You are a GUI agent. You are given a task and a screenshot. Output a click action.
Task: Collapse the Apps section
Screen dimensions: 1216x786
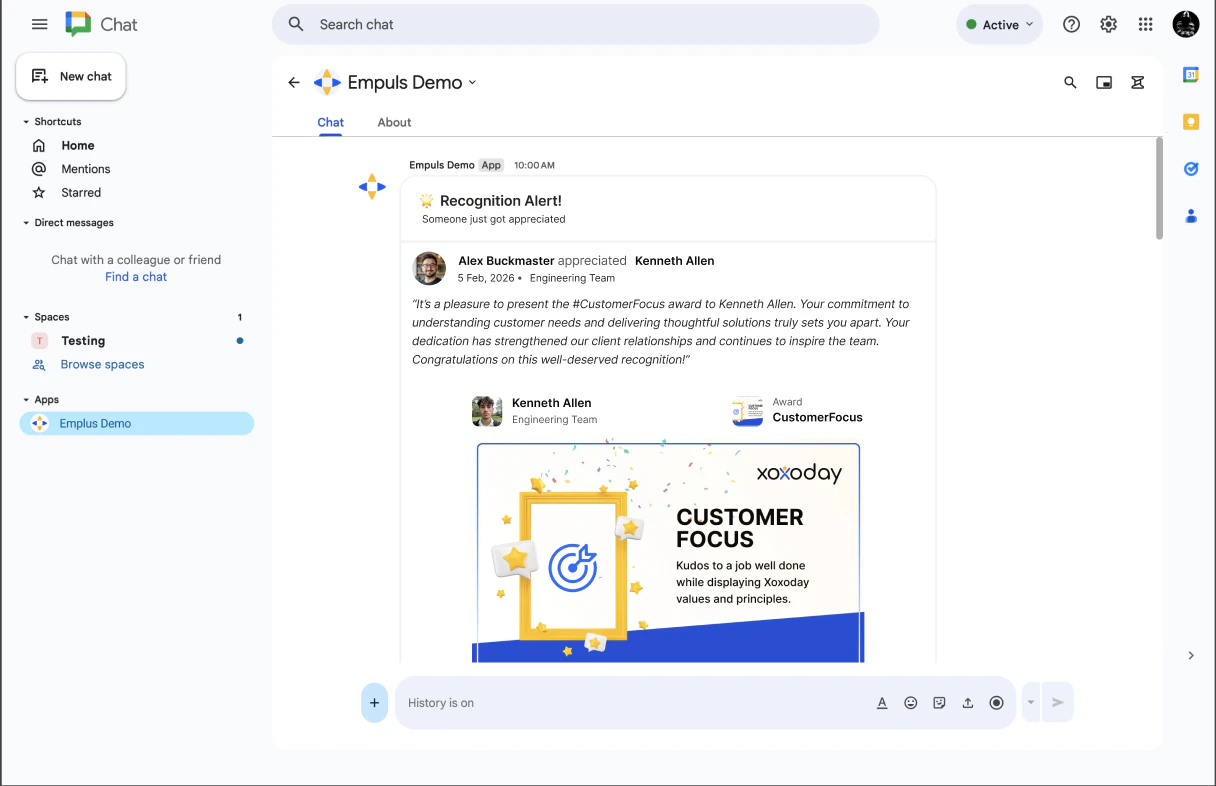pyautogui.click(x=26, y=400)
